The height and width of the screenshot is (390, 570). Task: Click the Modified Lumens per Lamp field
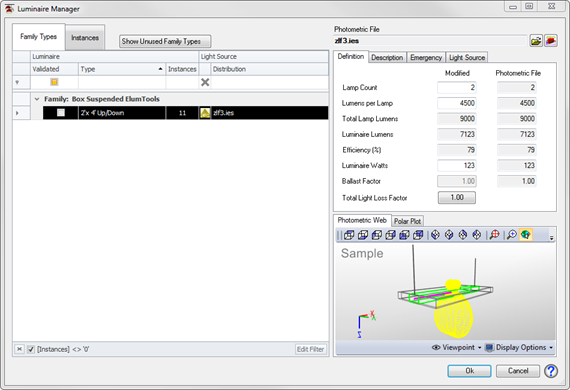[x=457, y=103]
